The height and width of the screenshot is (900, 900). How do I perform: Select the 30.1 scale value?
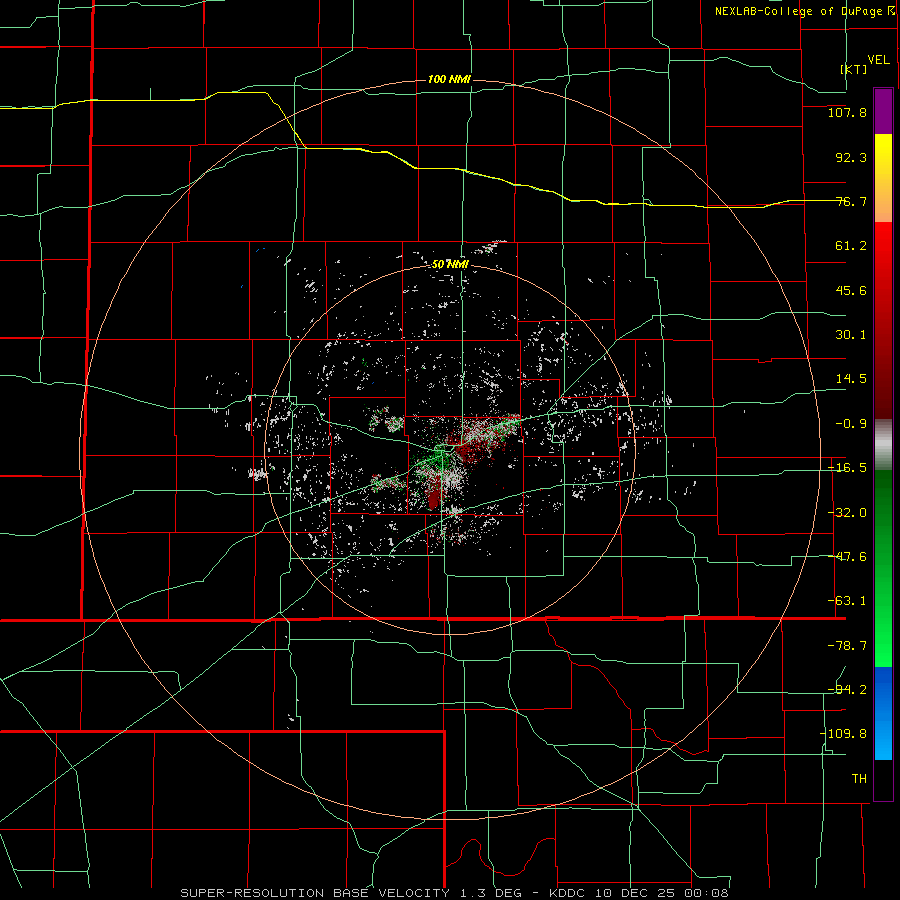[x=851, y=335]
